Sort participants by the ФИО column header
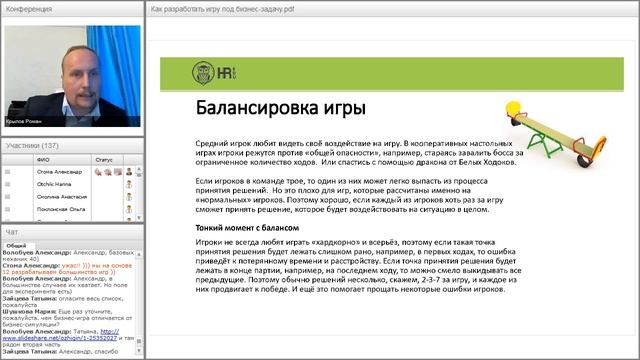The width and height of the screenshot is (640, 360). [62, 160]
